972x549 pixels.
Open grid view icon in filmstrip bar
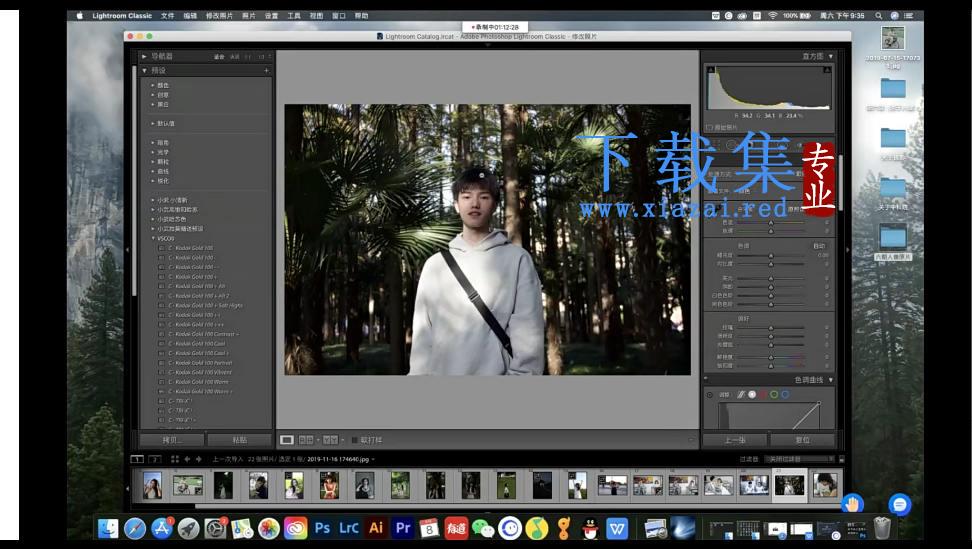point(175,459)
